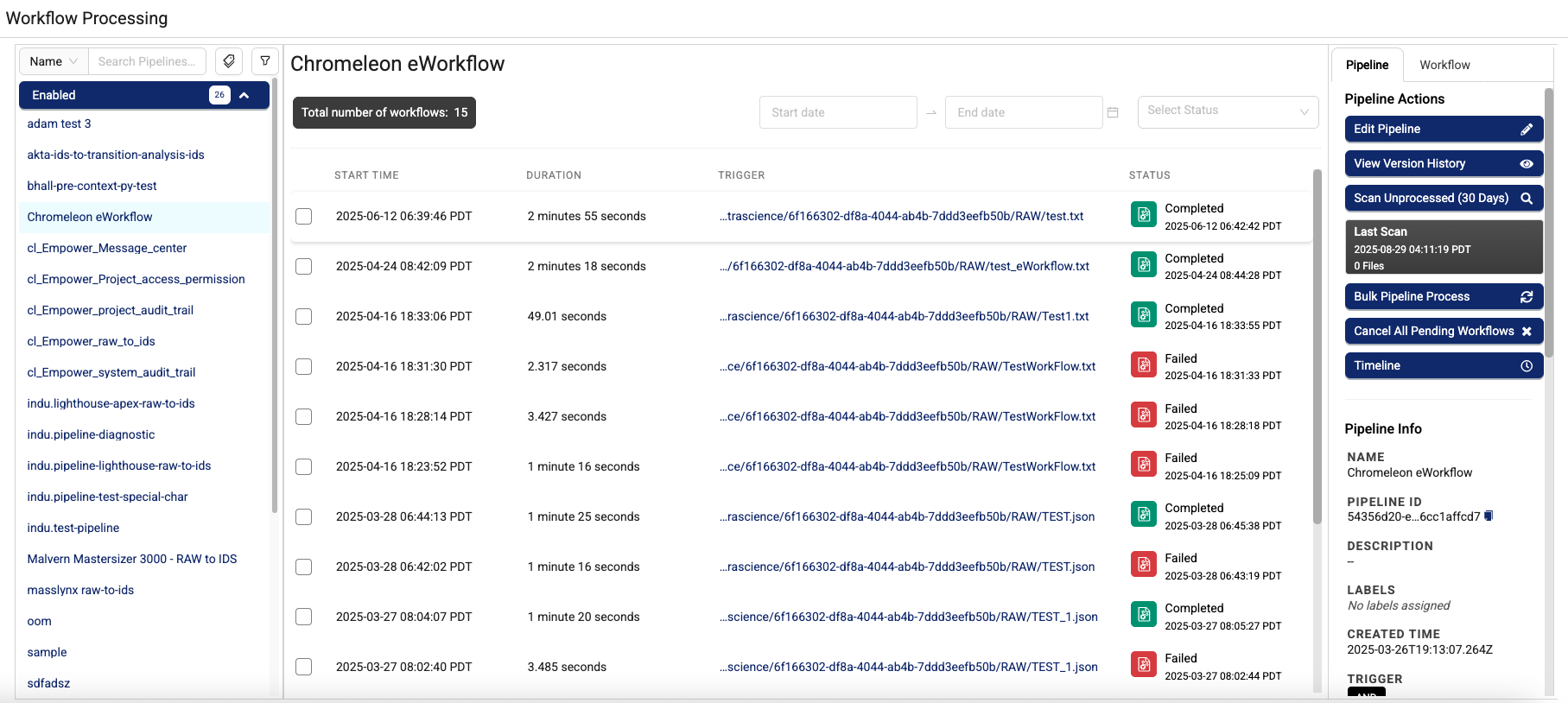Click the pipeline list scrollbar
1568x703 pixels.
[x=275, y=294]
